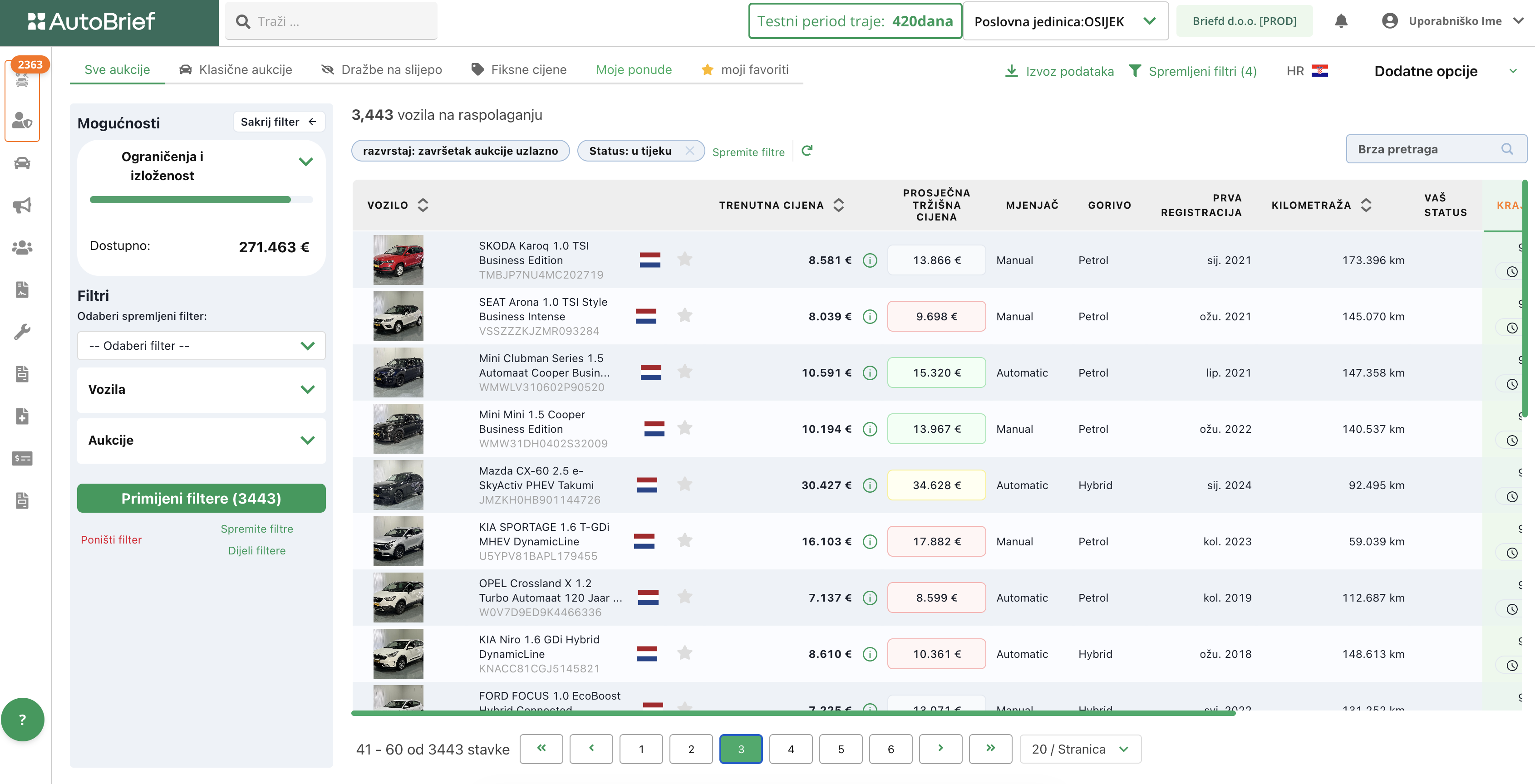The width and height of the screenshot is (1535, 784).
Task: Click the notification bell icon
Action: click(1341, 21)
